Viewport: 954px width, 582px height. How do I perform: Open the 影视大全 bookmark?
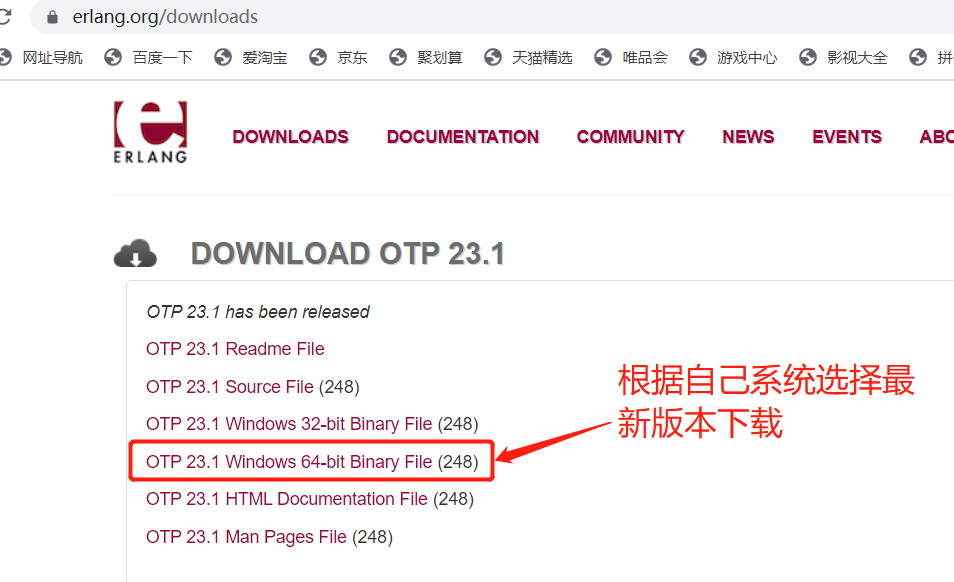click(843, 58)
